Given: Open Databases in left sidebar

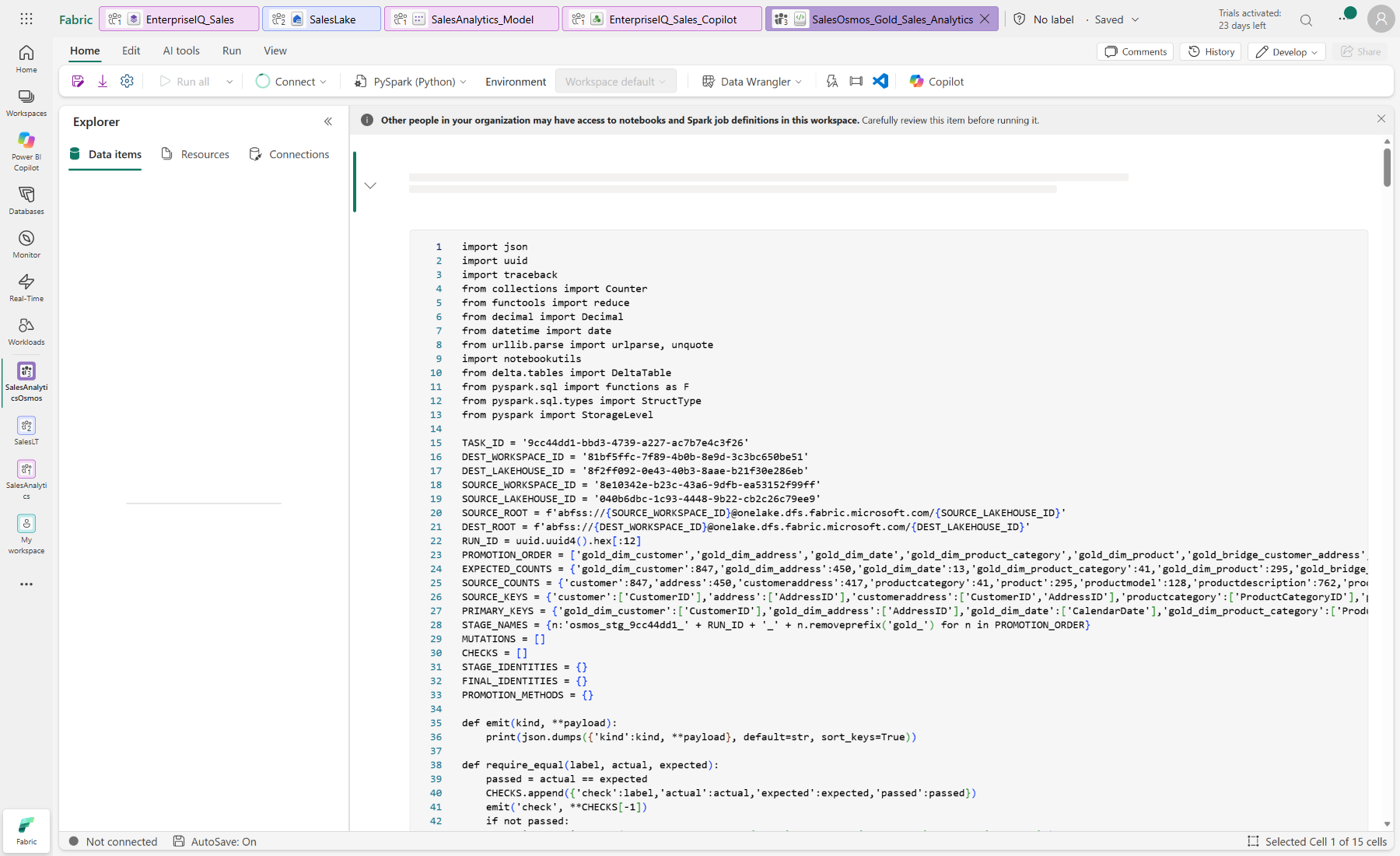Looking at the screenshot, I should click(26, 201).
